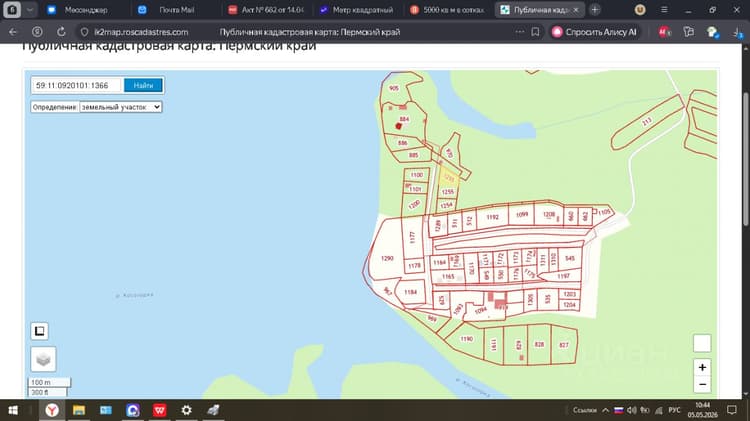Switch to the Метр квадратный tab

(x=356, y=10)
